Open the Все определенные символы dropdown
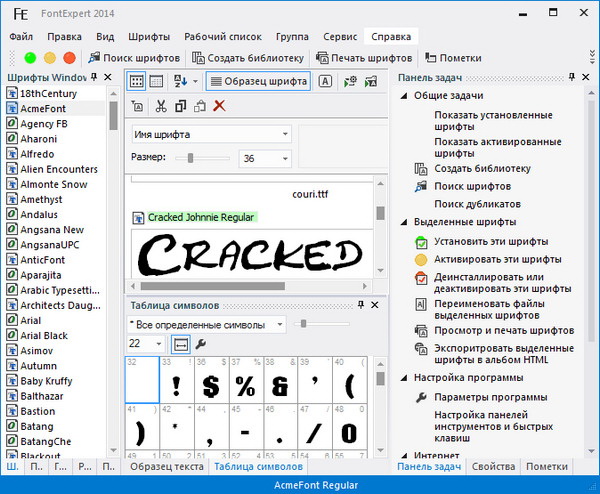600x494 pixels. [x=206, y=324]
